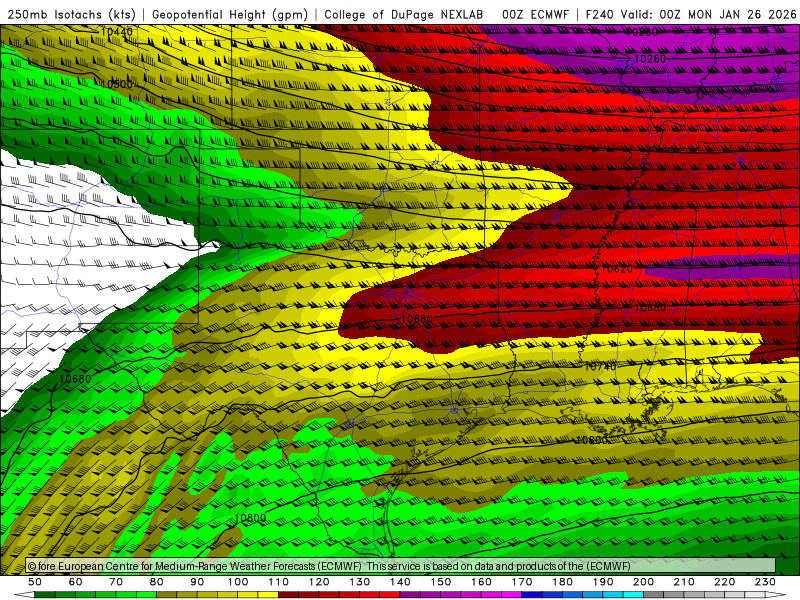800x600 pixels.
Task: Click the cyan swatch just left of 200 tick
Action: 634,595
